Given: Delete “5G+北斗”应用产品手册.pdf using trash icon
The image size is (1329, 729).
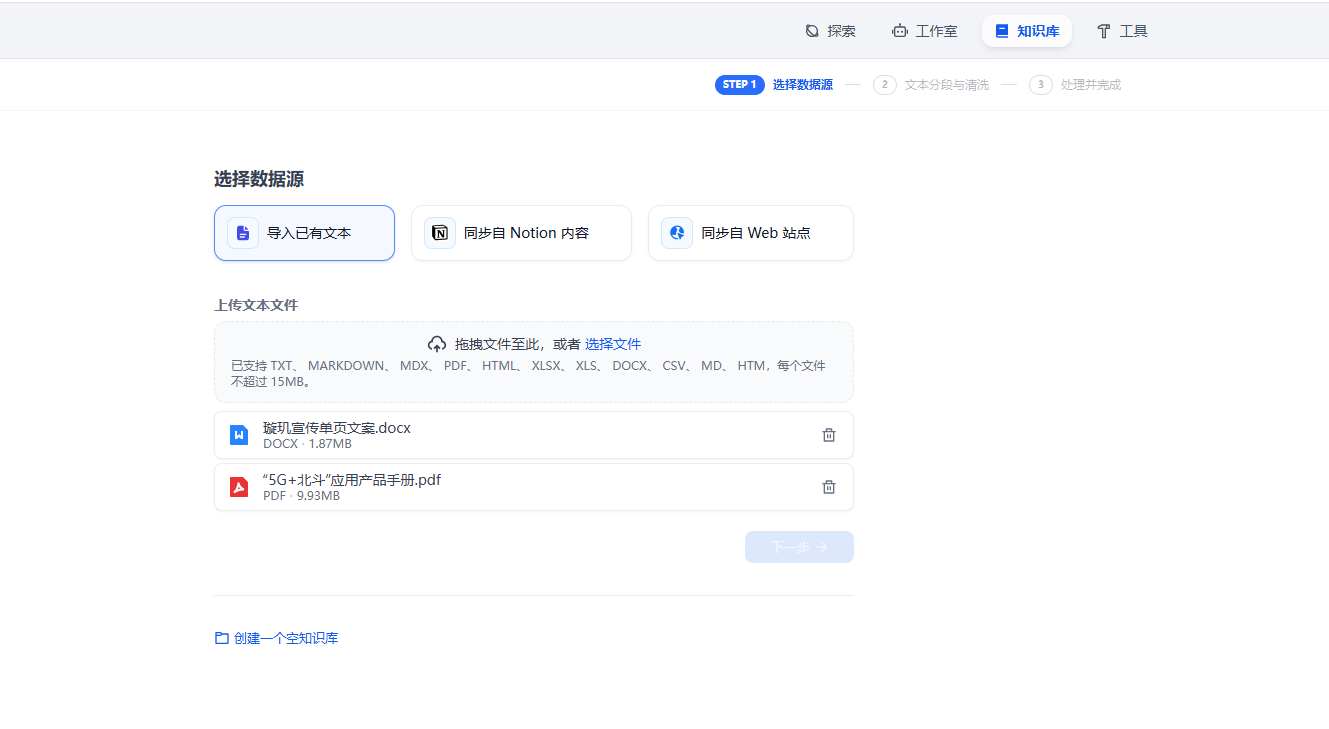Looking at the screenshot, I should (829, 487).
